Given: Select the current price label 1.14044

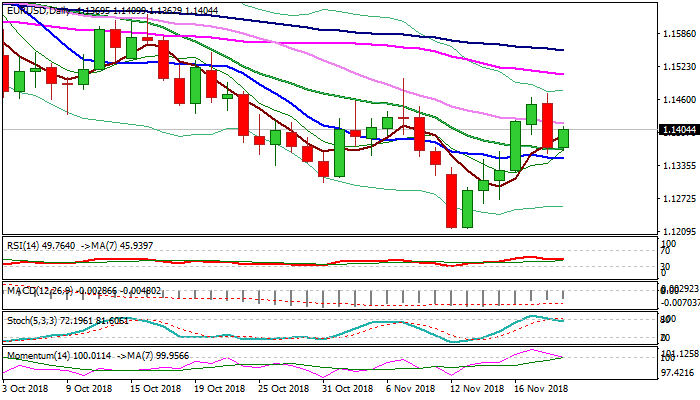Looking at the screenshot, I should 678,131.
